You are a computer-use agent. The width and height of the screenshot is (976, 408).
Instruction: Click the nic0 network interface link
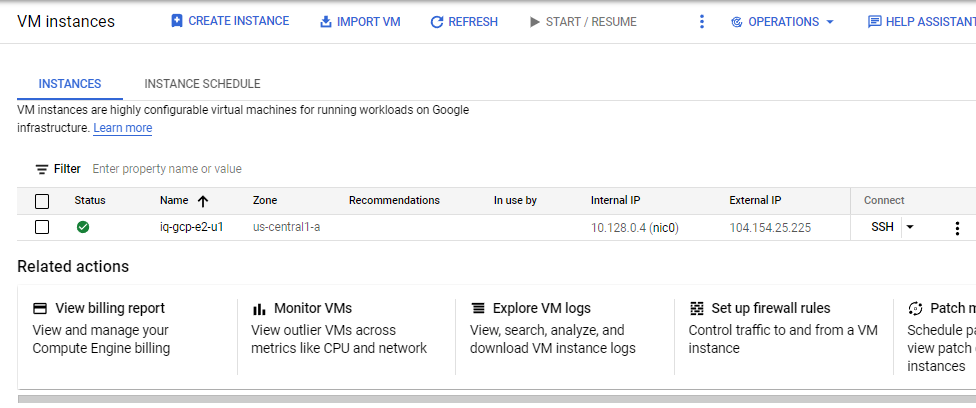[664, 228]
